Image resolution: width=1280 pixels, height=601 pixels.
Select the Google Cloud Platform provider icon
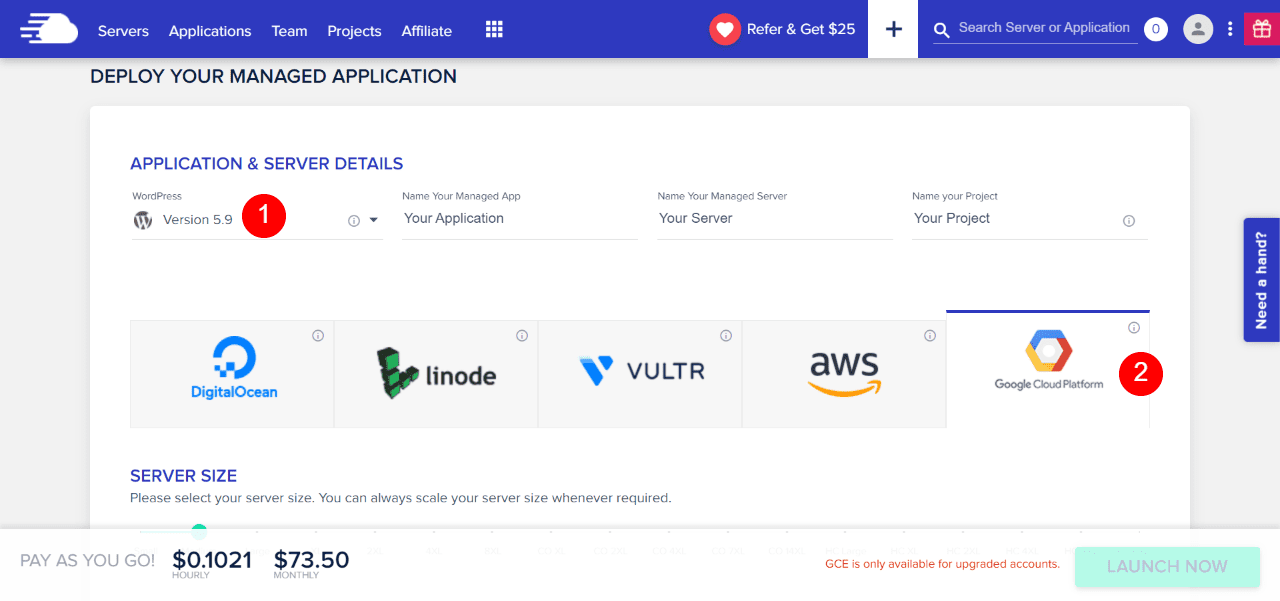click(x=1046, y=360)
